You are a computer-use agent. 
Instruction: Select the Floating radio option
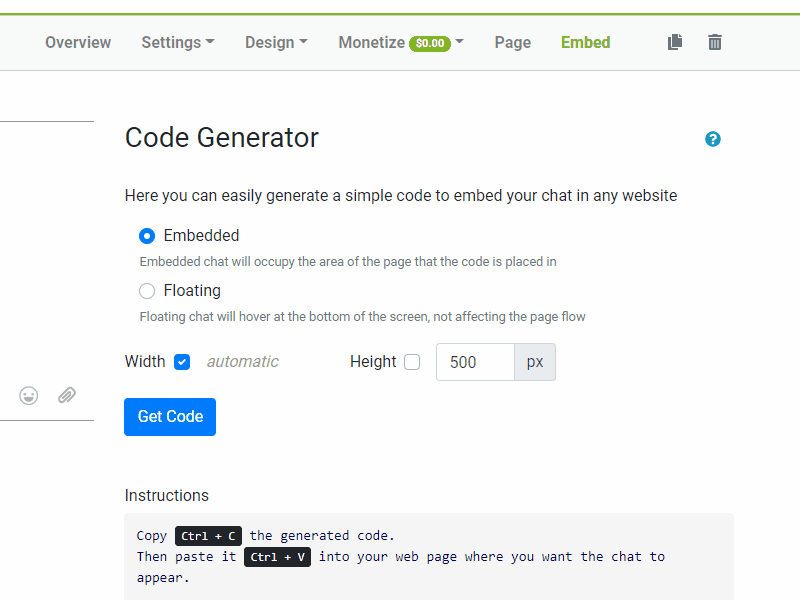pos(147,291)
